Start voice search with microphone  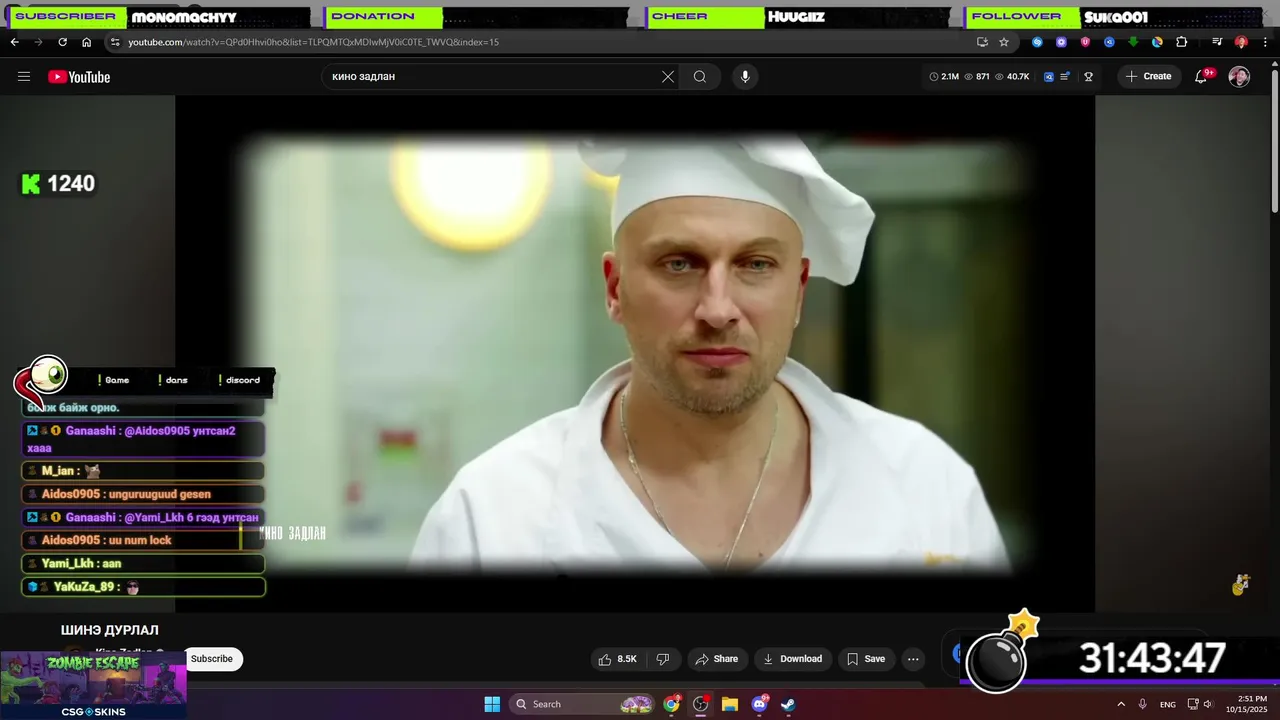click(744, 77)
